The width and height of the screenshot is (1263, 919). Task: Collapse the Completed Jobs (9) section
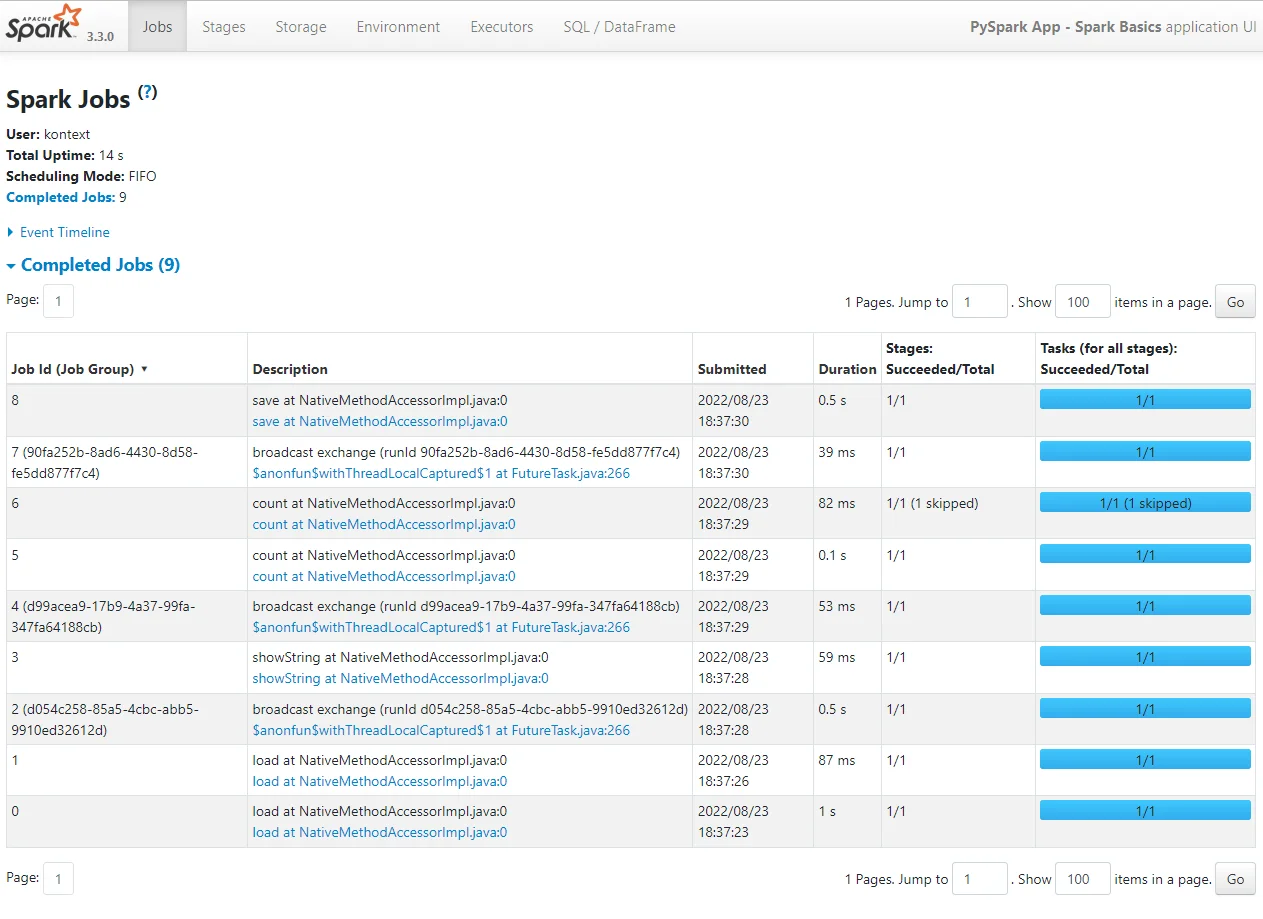click(x=99, y=265)
